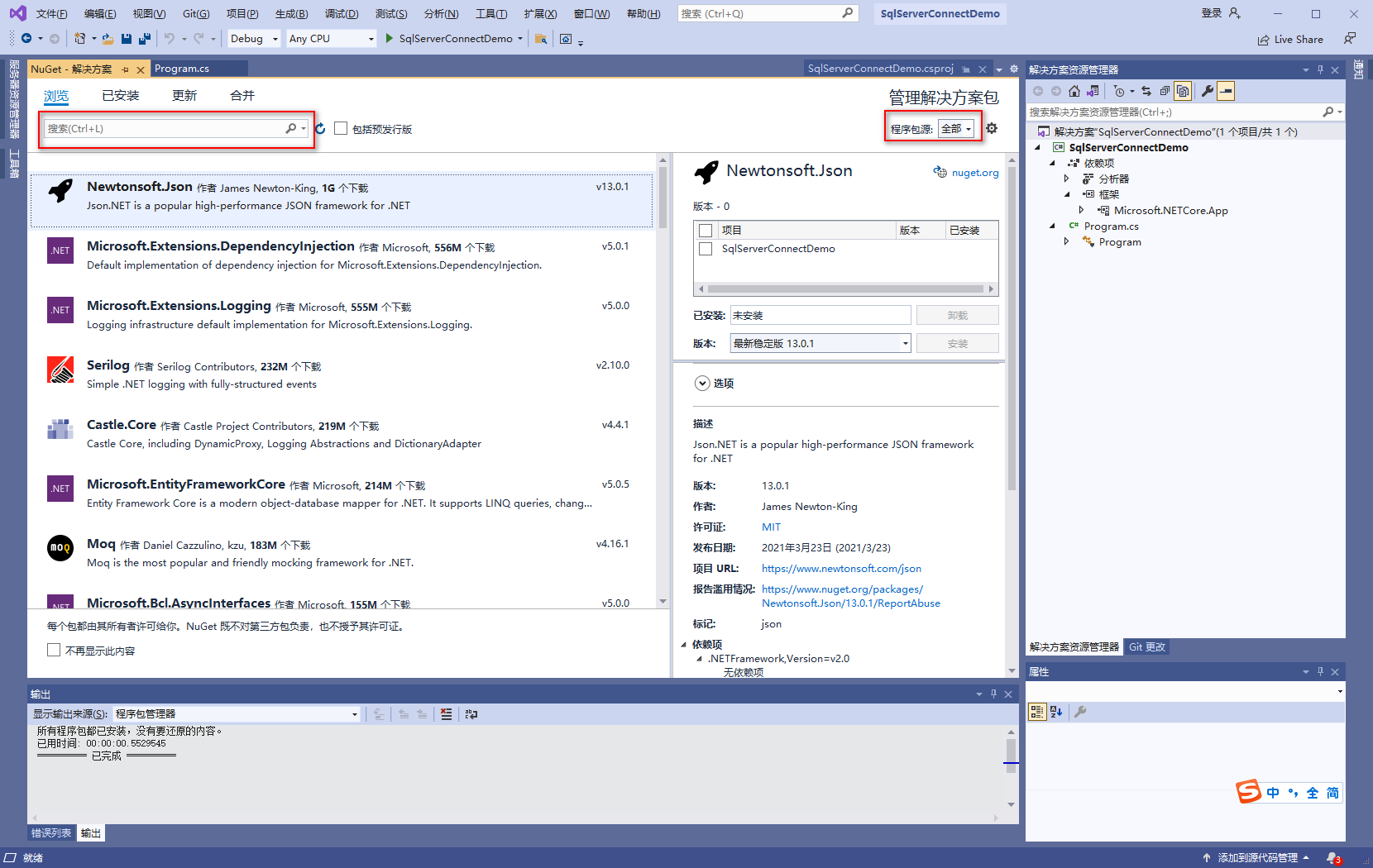Click the Solution Explorer home icon
Viewport: 1373px width, 868px height.
coord(1074,91)
